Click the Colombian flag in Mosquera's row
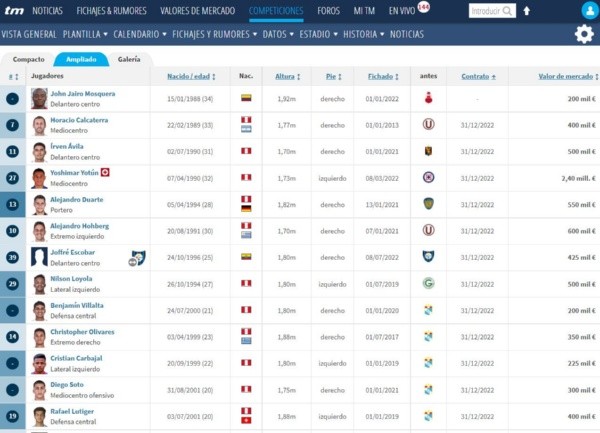 pos(246,98)
